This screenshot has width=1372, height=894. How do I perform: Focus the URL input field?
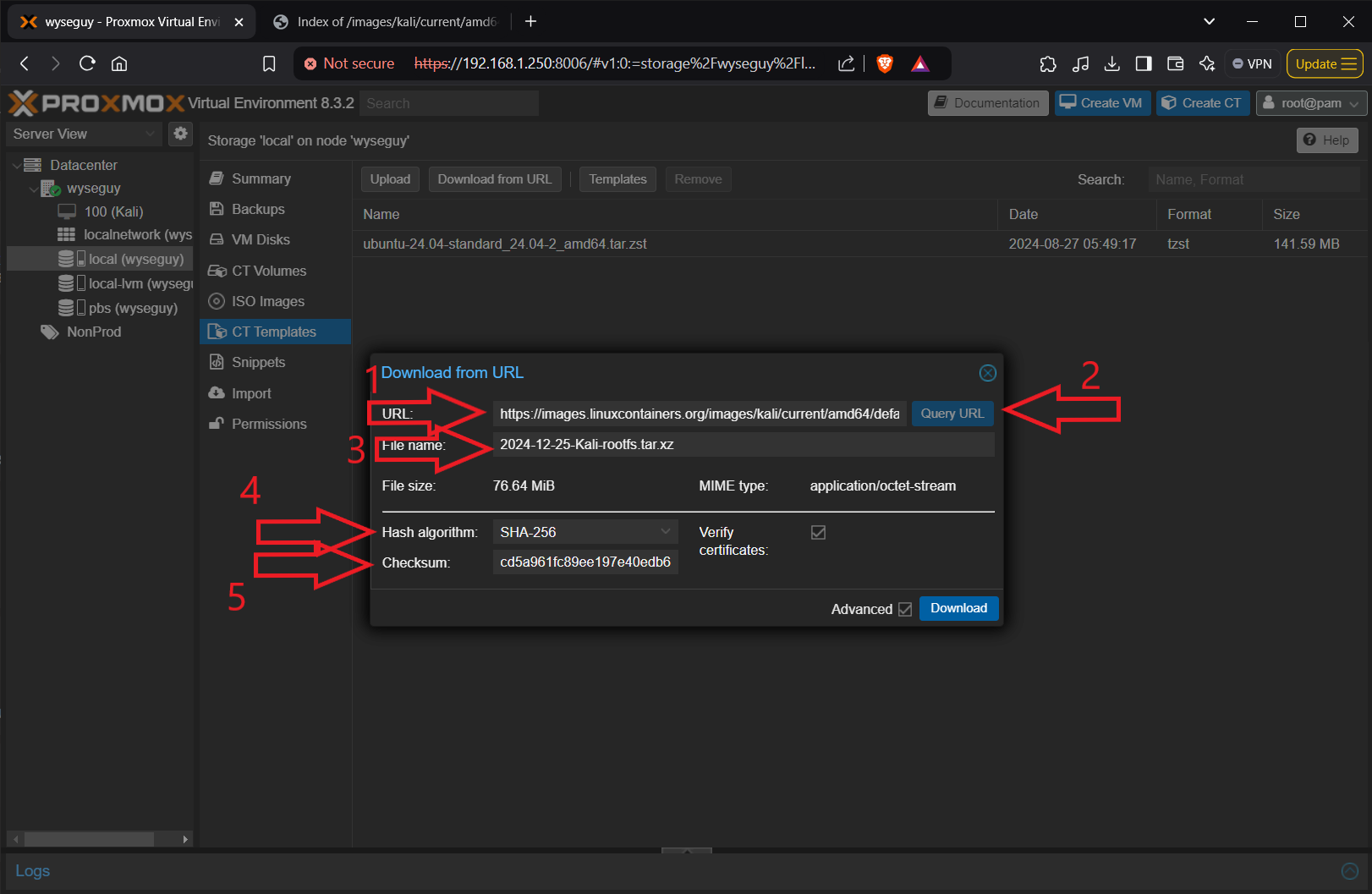[x=700, y=414]
